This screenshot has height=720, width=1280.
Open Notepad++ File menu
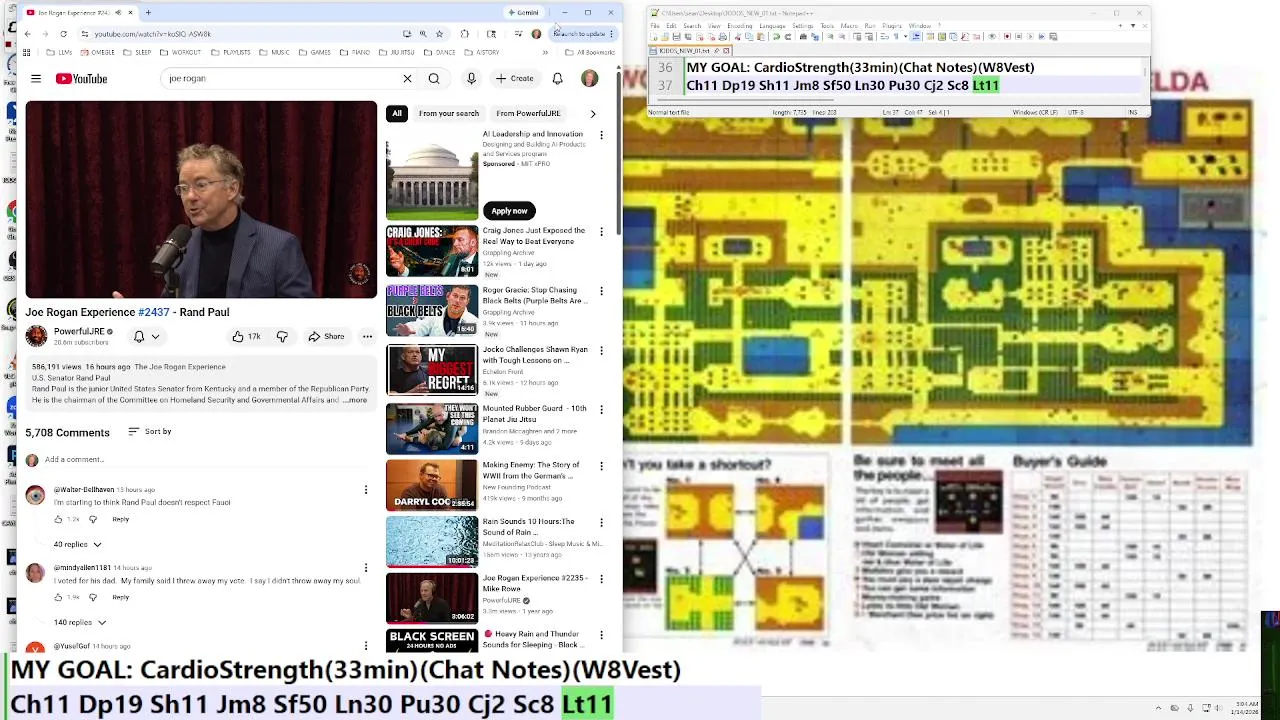pyautogui.click(x=655, y=25)
